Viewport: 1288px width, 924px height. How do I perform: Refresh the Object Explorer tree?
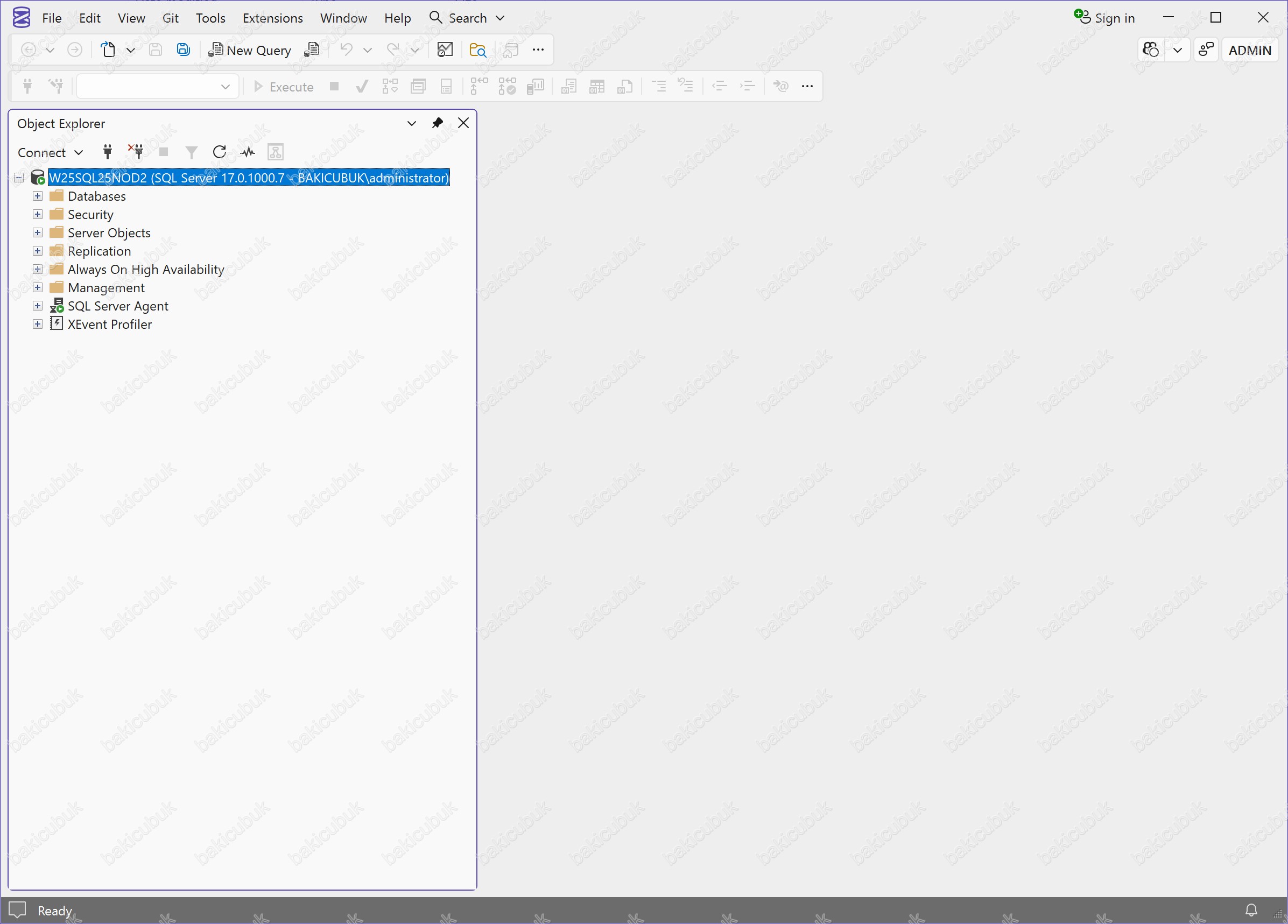tap(219, 152)
